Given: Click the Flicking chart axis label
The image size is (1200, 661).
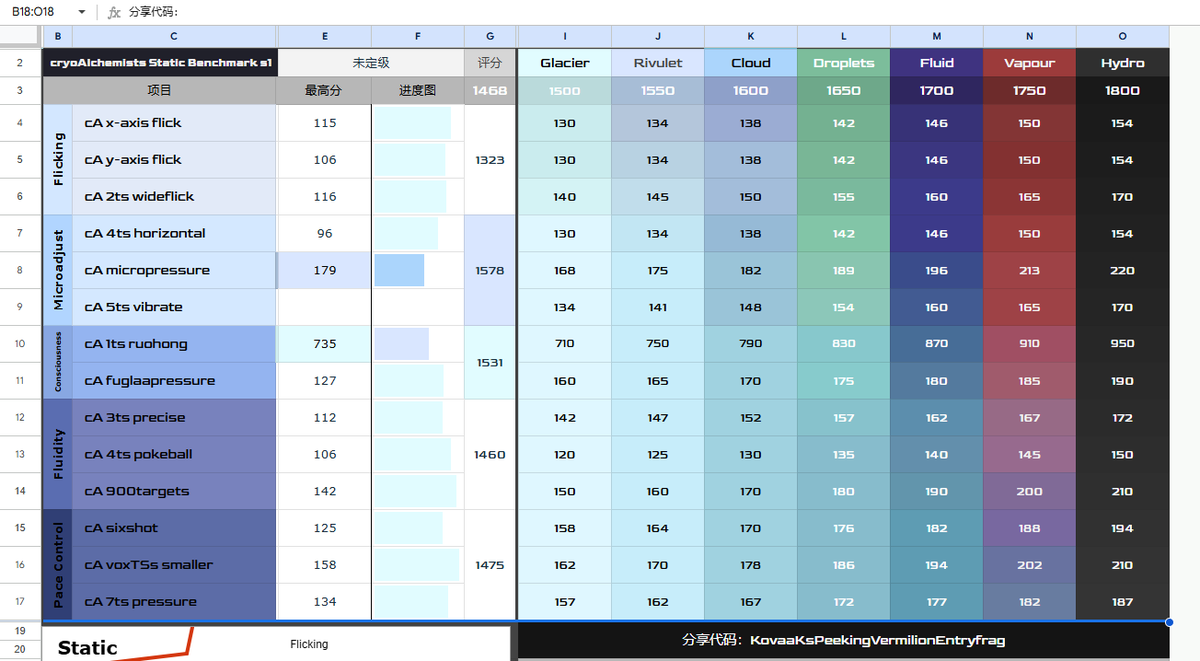Looking at the screenshot, I should click(x=309, y=644).
